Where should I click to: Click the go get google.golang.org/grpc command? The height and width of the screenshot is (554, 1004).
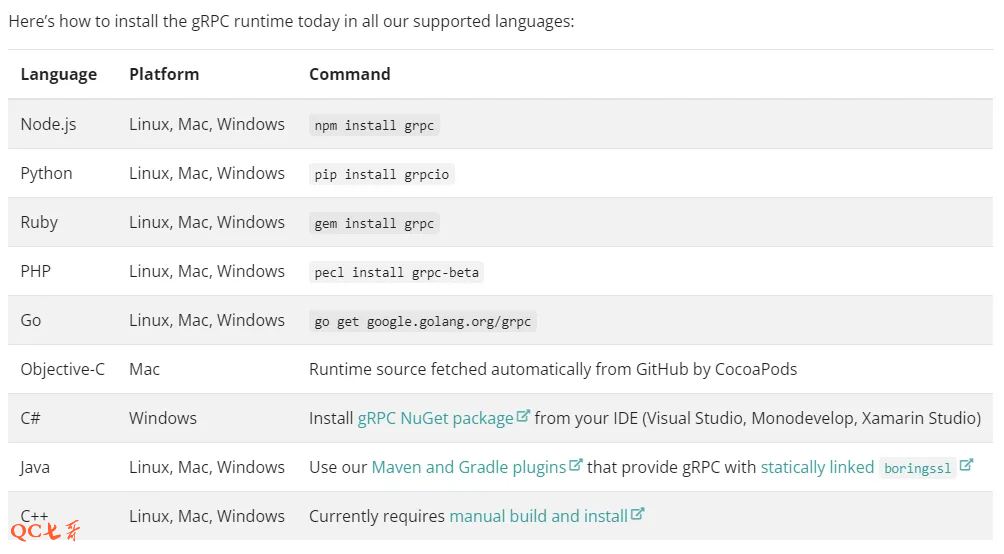(x=422, y=321)
